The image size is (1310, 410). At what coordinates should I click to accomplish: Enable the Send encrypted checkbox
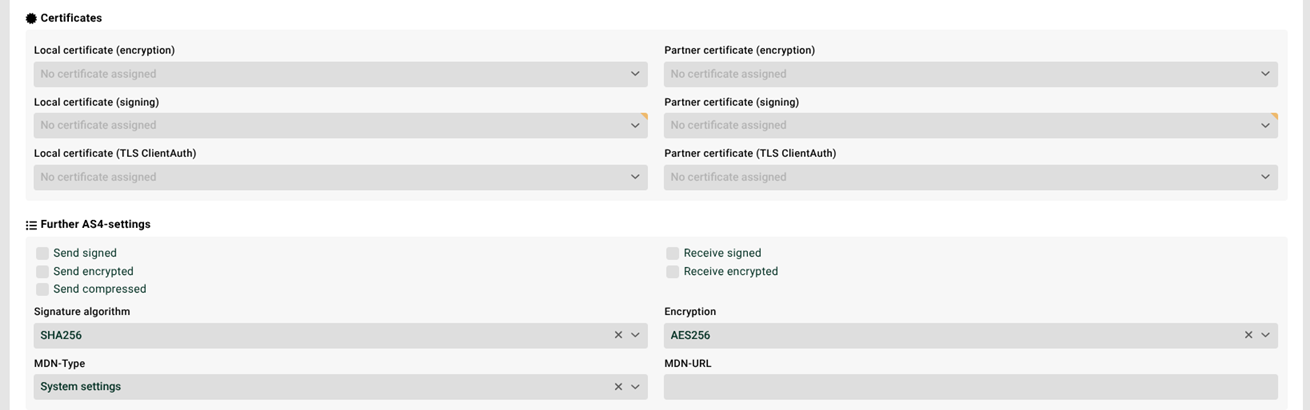42,271
